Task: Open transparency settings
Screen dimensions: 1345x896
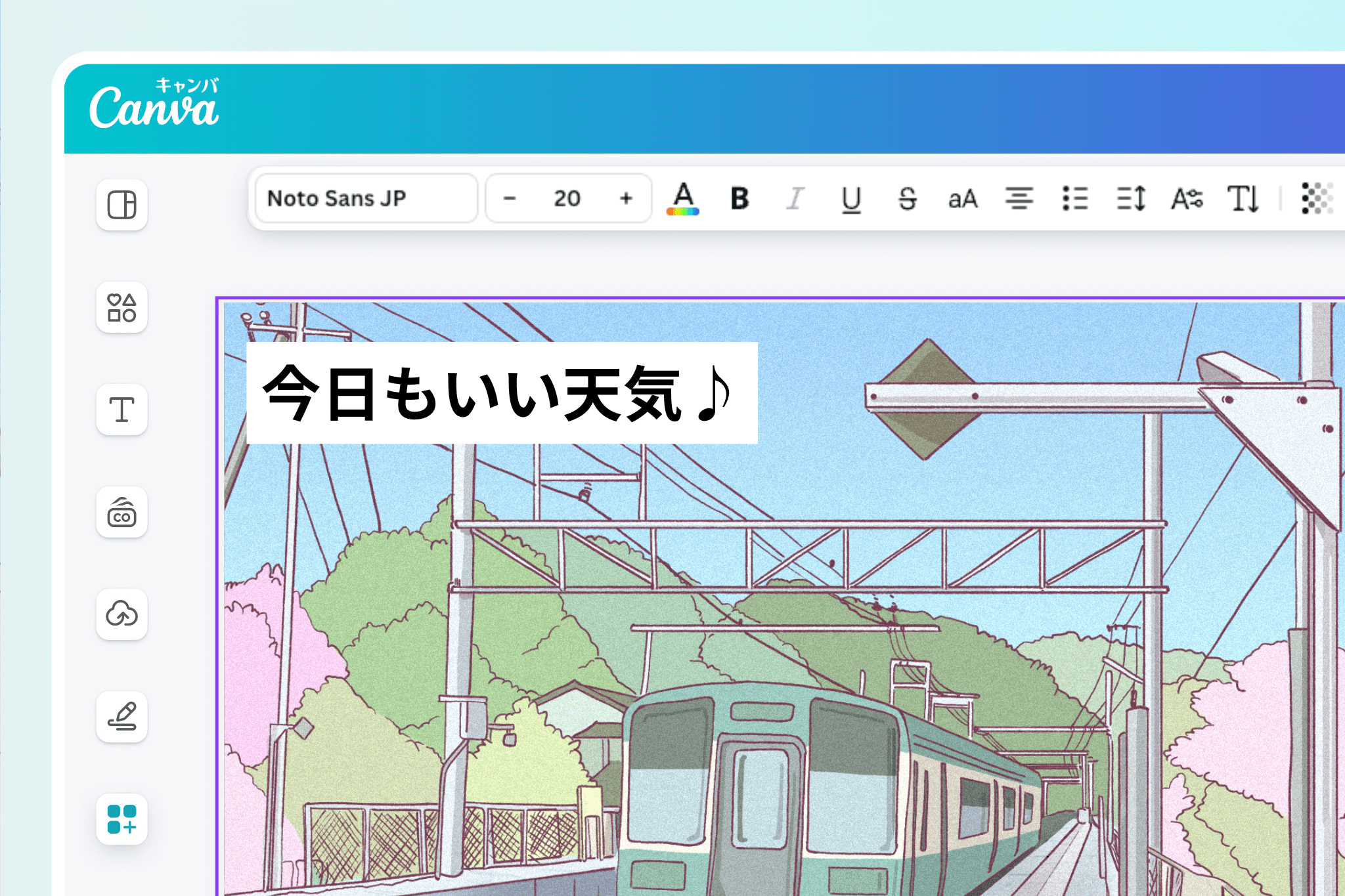Action: 1320,198
